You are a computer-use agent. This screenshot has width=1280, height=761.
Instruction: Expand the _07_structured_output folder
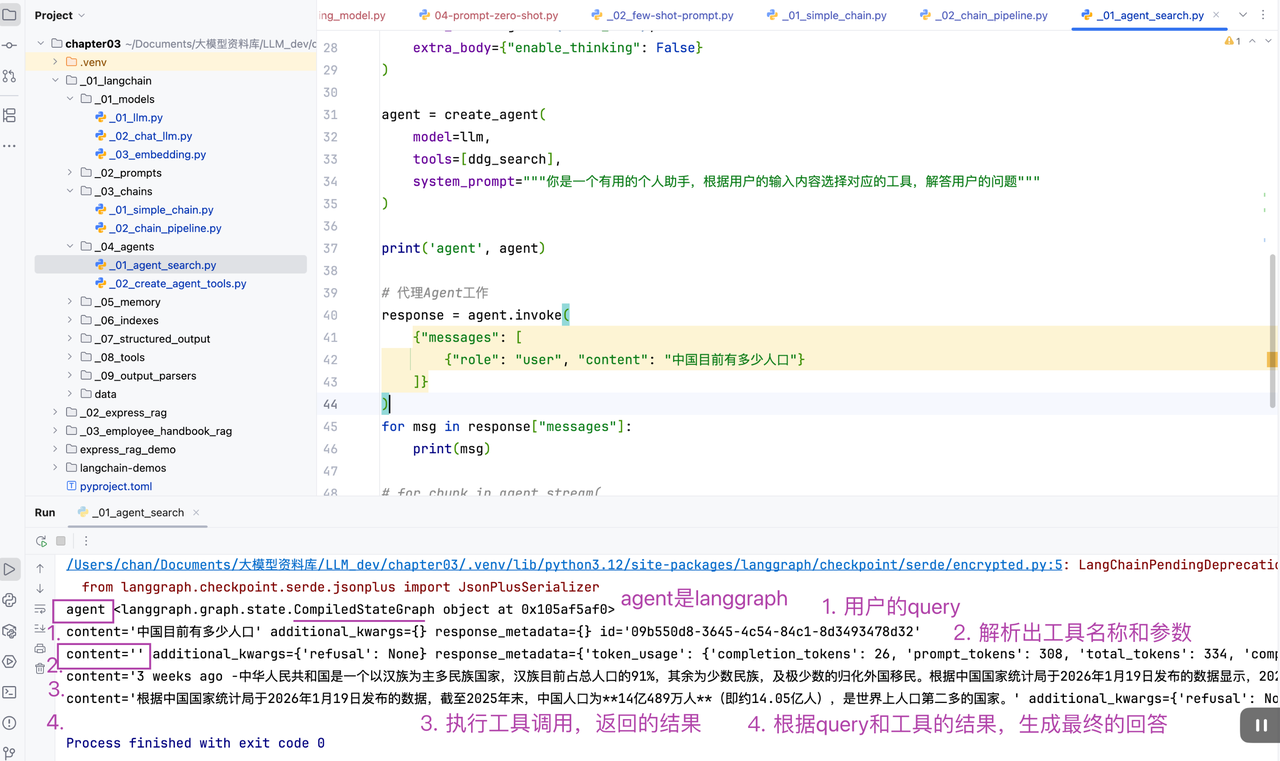point(70,339)
